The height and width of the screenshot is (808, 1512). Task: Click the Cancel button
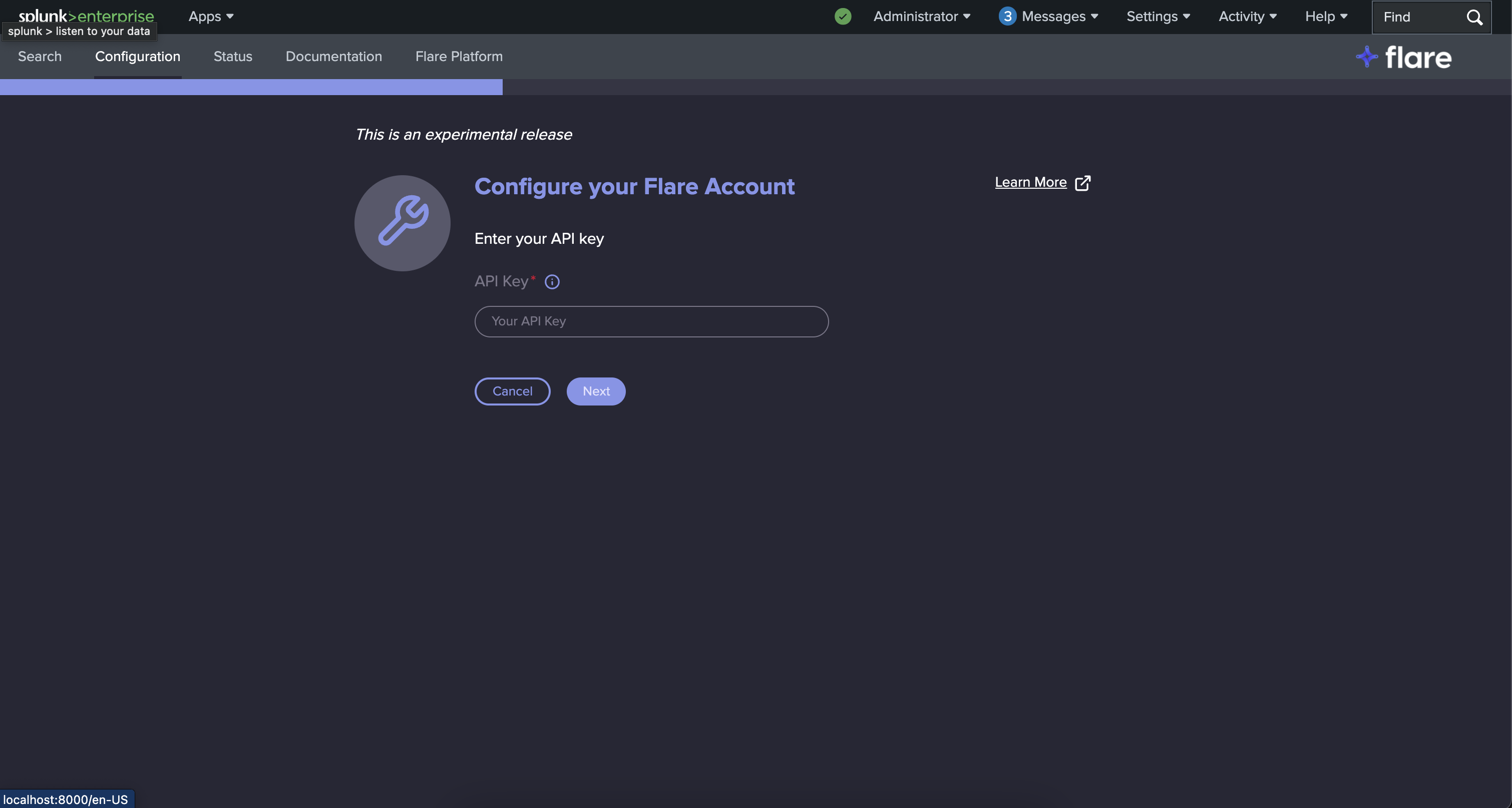click(x=512, y=391)
